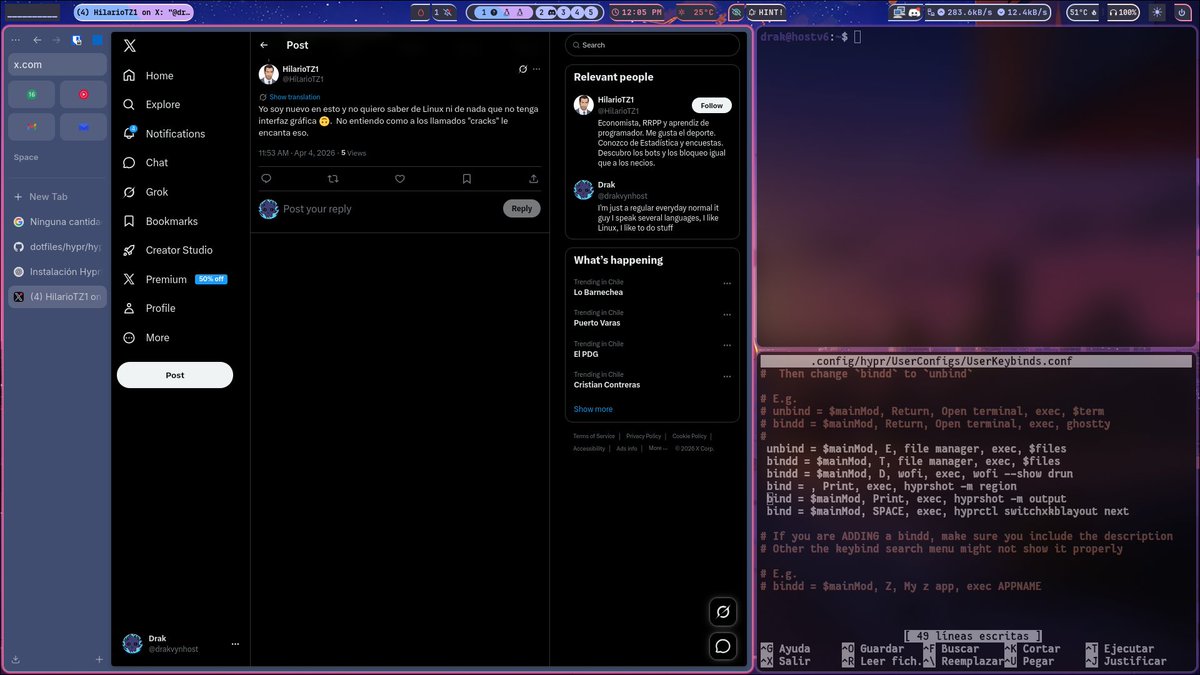Viewport: 1200px width, 675px height.
Task: Open Grok in X sidebar
Action: click(145, 192)
